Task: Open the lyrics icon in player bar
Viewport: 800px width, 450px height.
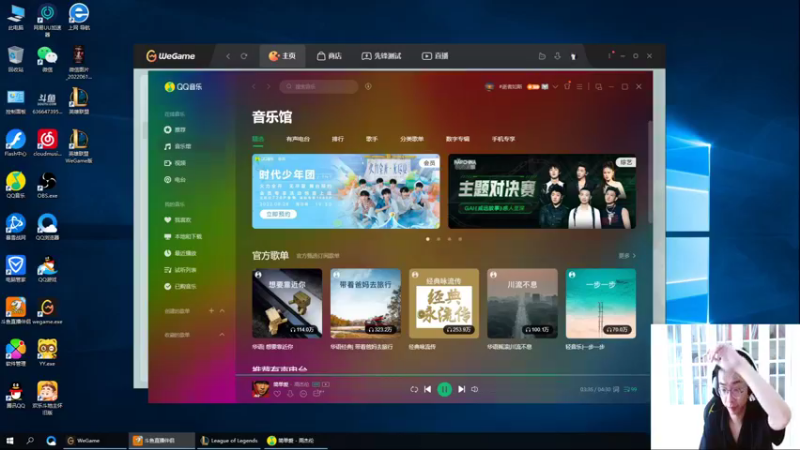Action: click(616, 389)
